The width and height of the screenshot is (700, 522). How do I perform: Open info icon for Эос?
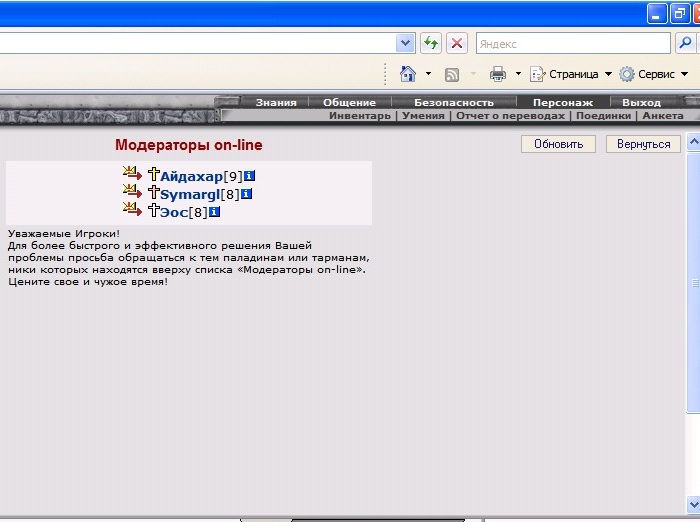[214, 212]
